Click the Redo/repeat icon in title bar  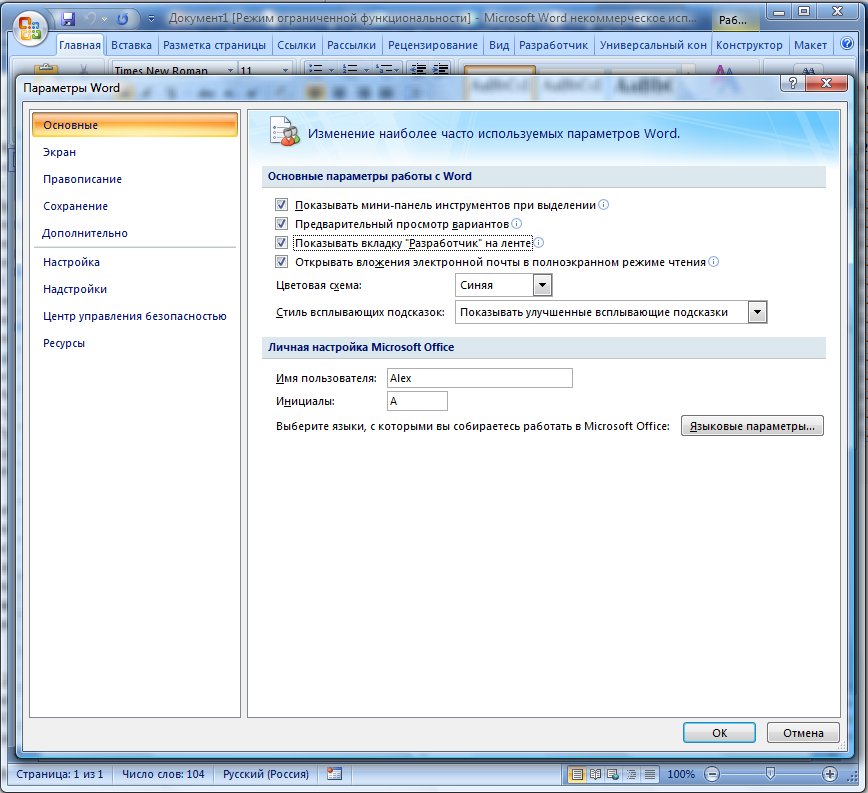[x=122, y=19]
